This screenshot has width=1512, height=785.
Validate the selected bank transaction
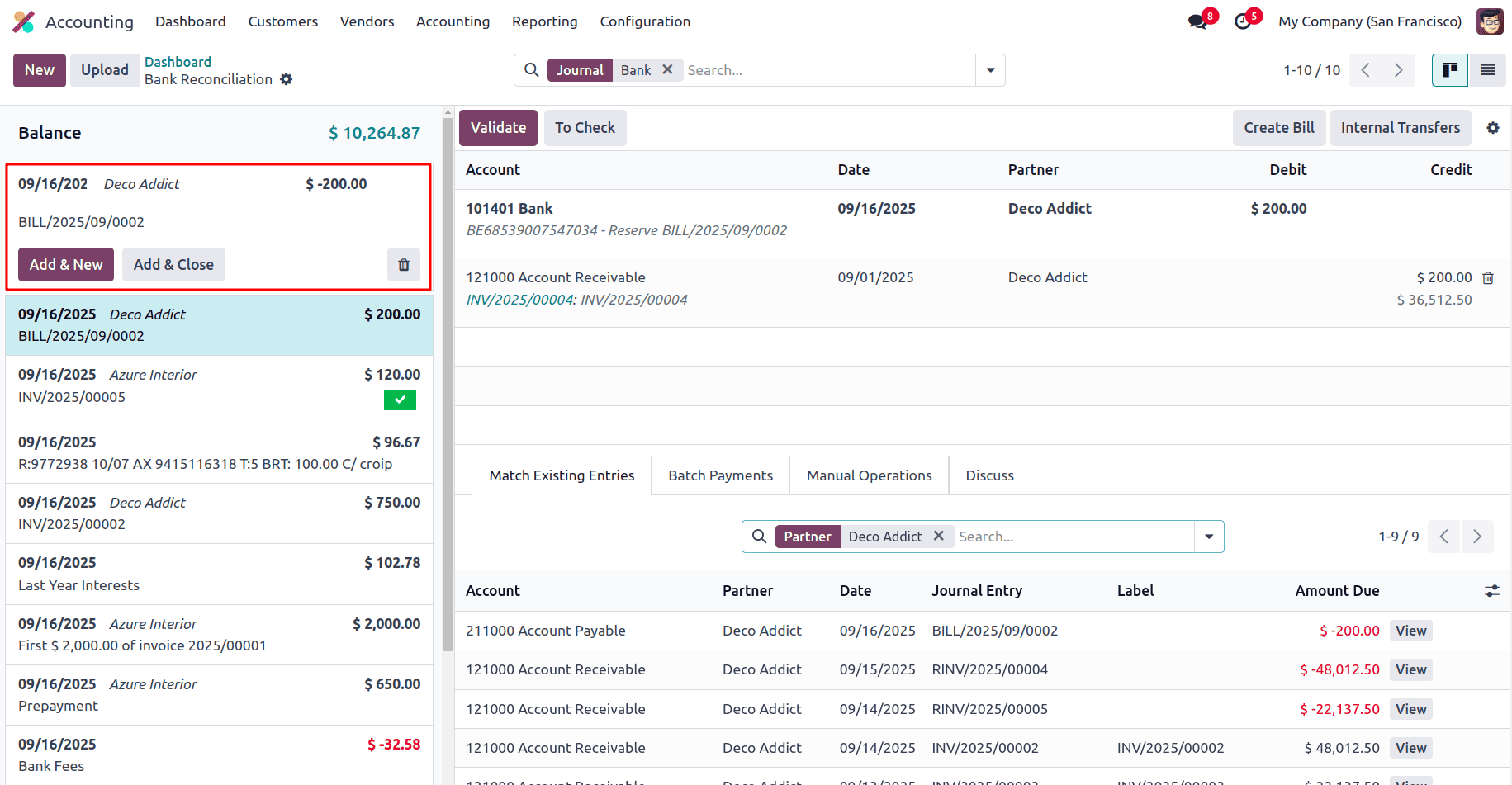[x=498, y=128]
